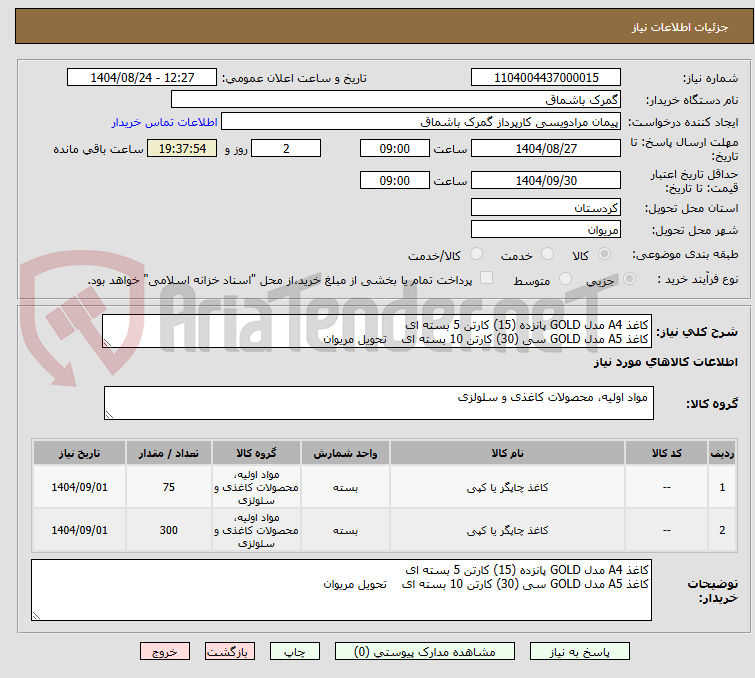Click the توضیحات خریدار text area
Screen dimensions: 755x678
[341, 590]
